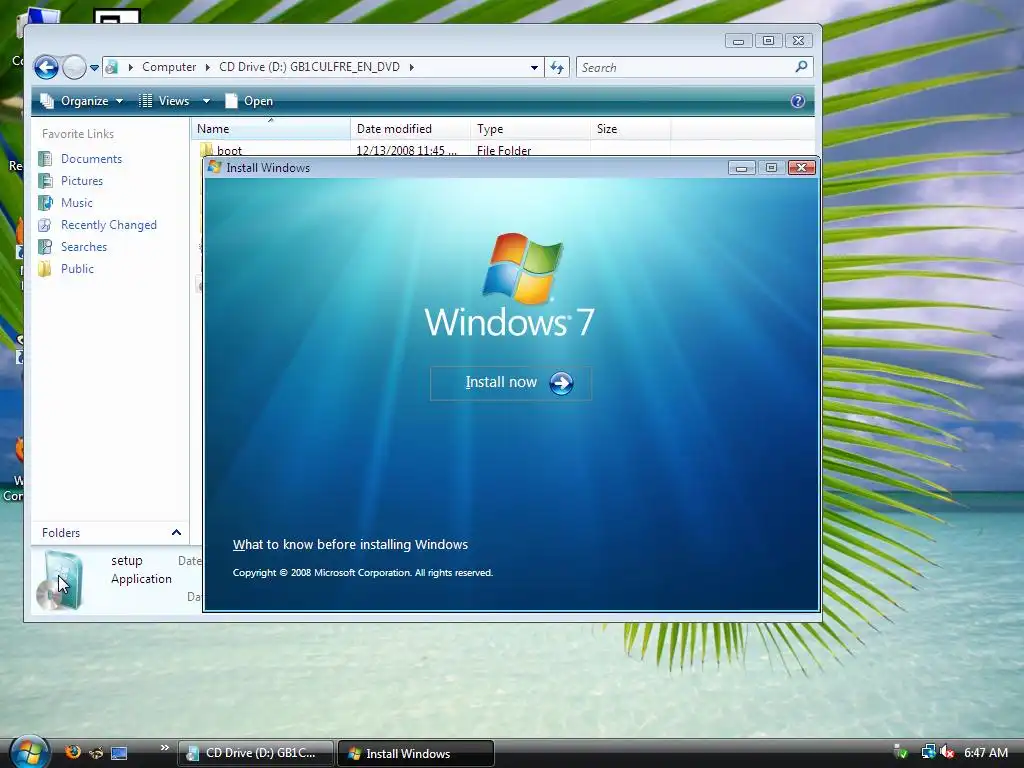This screenshot has width=1024, height=768.
Task: Click the Public folder icon
Action: [45, 269]
